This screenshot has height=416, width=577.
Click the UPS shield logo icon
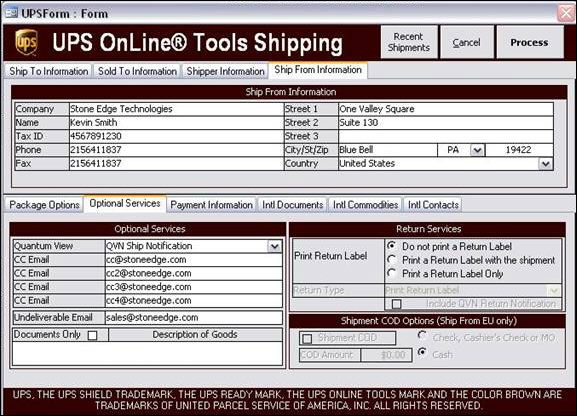click(x=26, y=42)
